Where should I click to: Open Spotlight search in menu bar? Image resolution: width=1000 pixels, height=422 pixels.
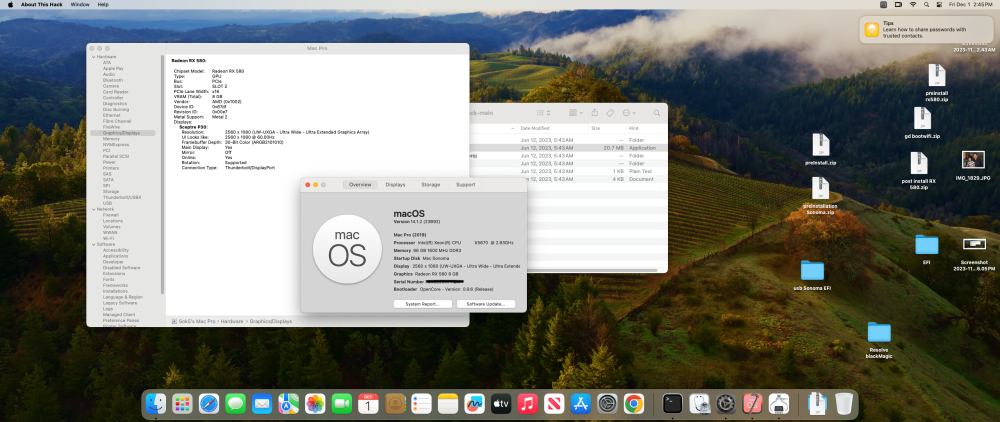tap(927, 4)
